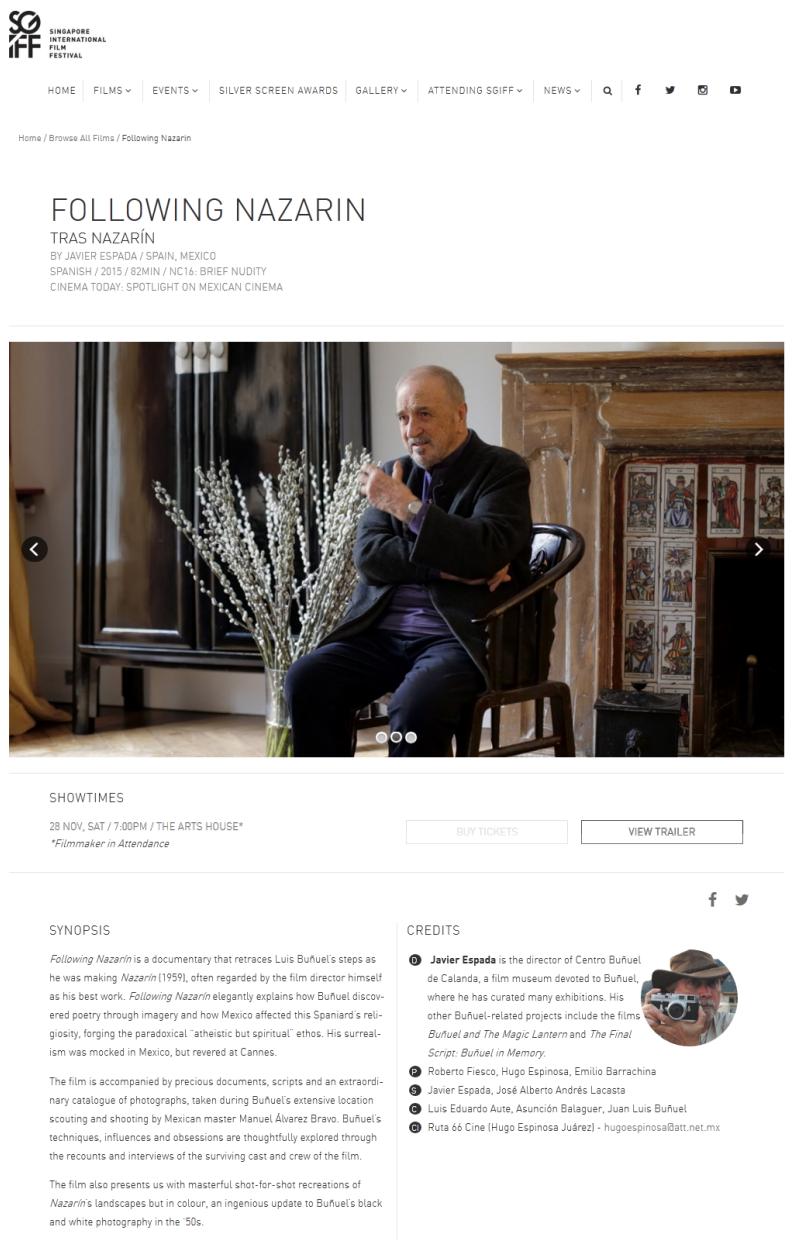Open Twitter icon in top navigation
This screenshot has height=1250, width=792.
tap(670, 90)
